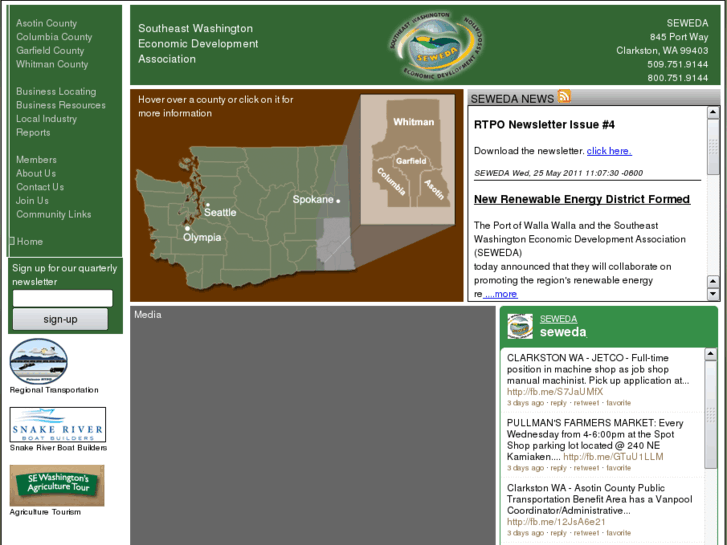727x545 pixels.
Task: Return to the Home page
Action: [30, 241]
